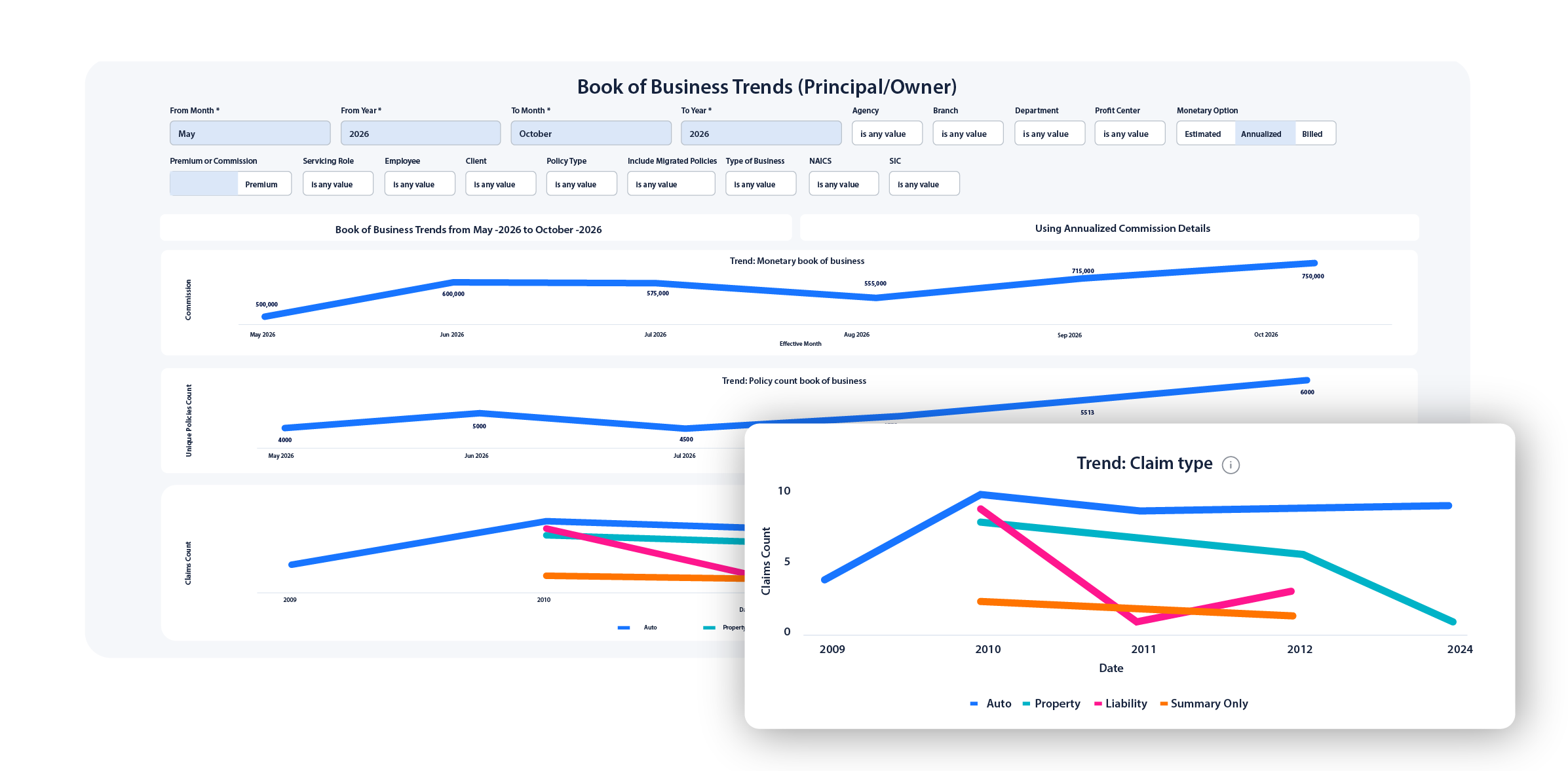Open the From Year field showing 2026
Screen dimensions: 1568x771
click(x=421, y=133)
